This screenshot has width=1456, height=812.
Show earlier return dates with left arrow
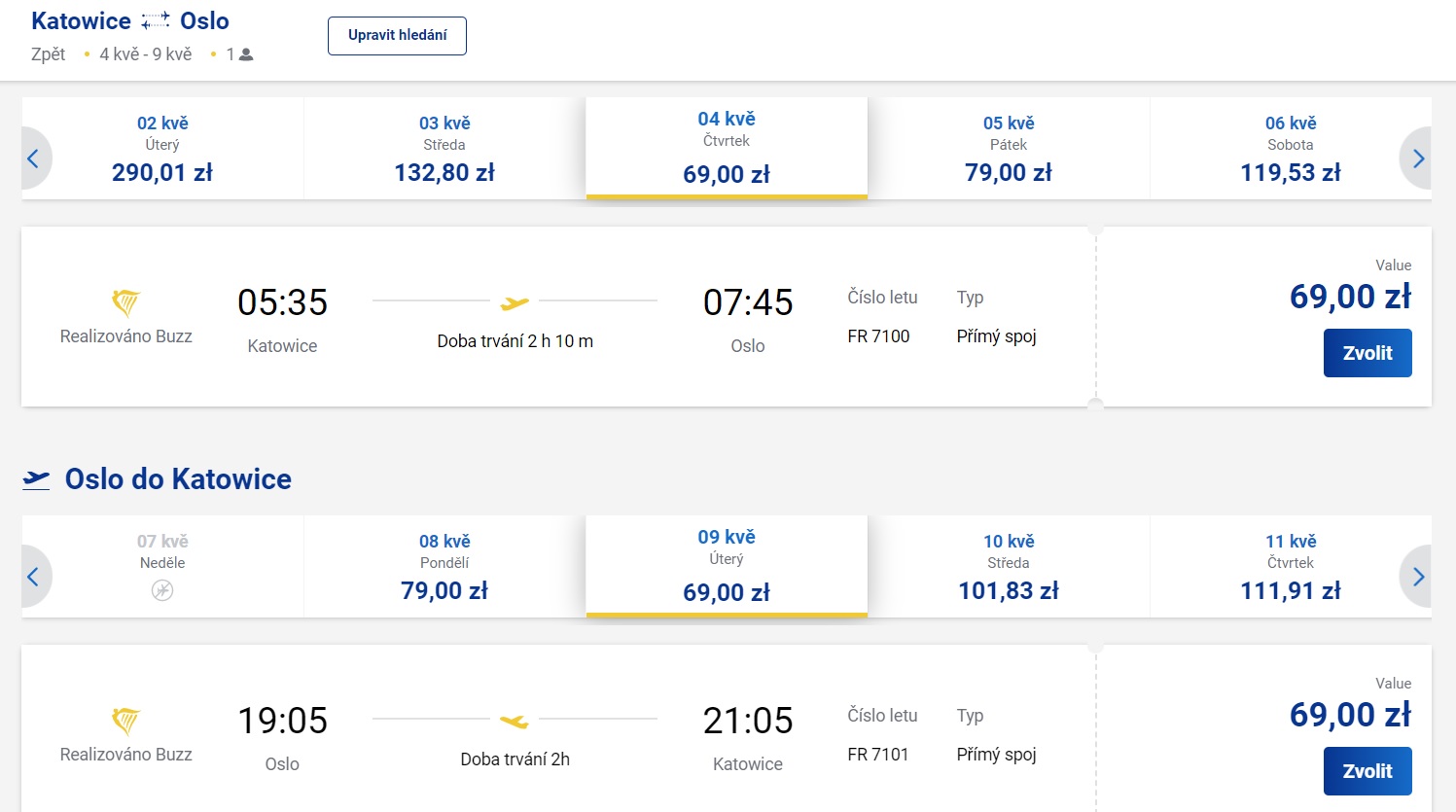[x=34, y=577]
